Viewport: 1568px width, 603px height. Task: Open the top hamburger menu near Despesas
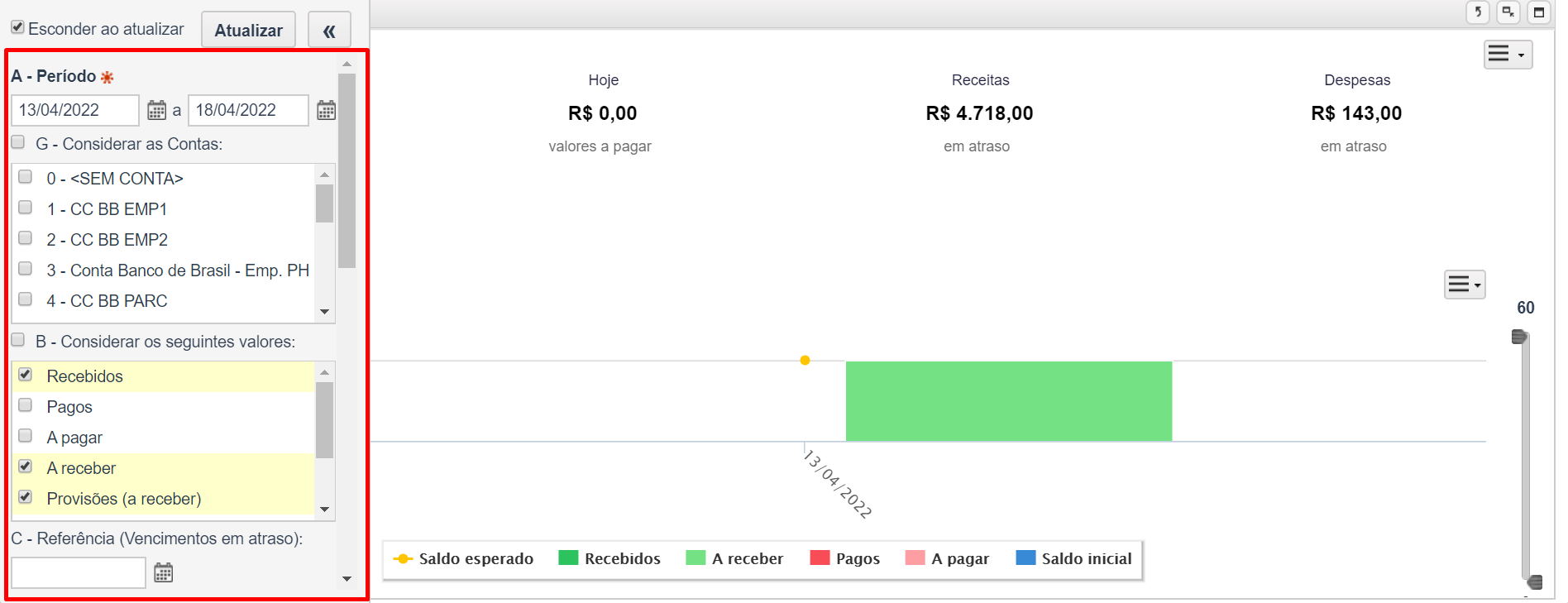pyautogui.click(x=1508, y=55)
